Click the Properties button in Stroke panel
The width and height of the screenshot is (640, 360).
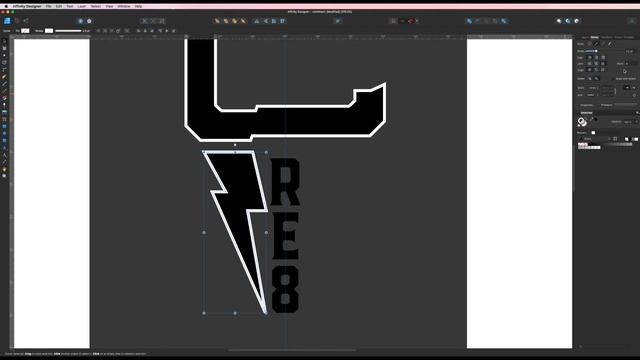coord(587,105)
